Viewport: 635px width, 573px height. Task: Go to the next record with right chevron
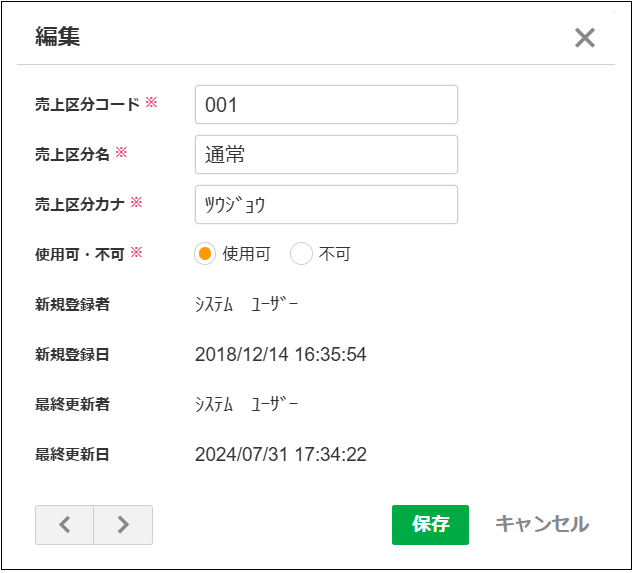[x=123, y=525]
